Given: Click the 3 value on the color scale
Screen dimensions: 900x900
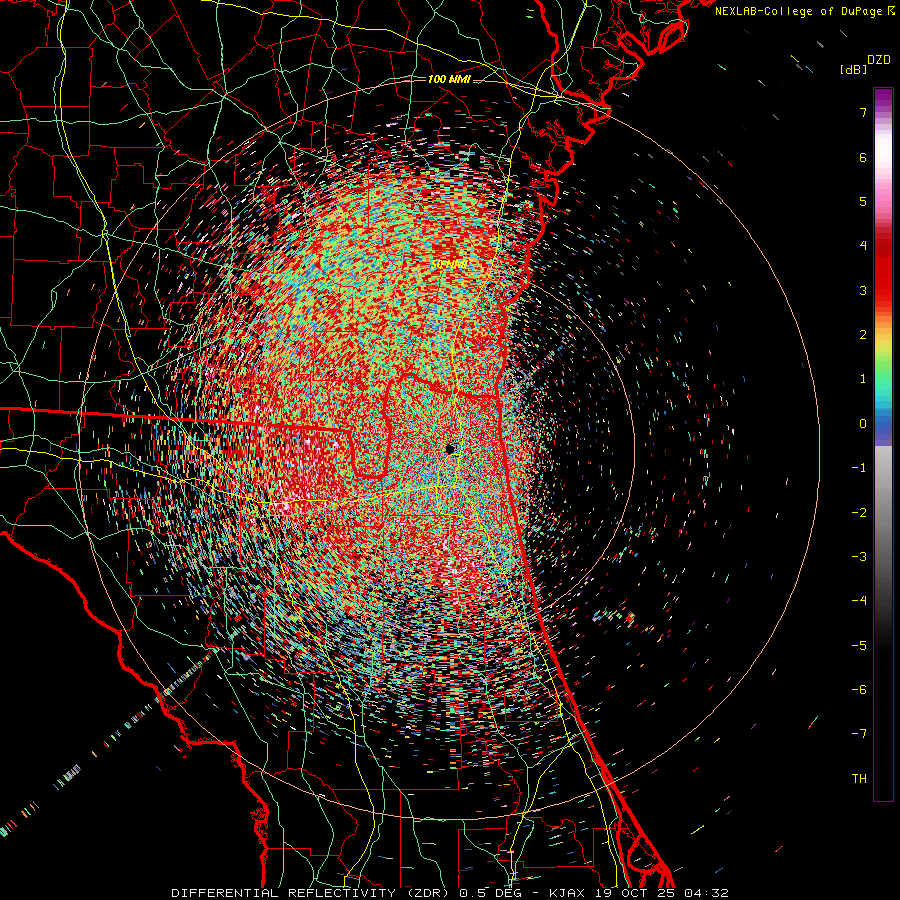Looking at the screenshot, I should point(863,290).
